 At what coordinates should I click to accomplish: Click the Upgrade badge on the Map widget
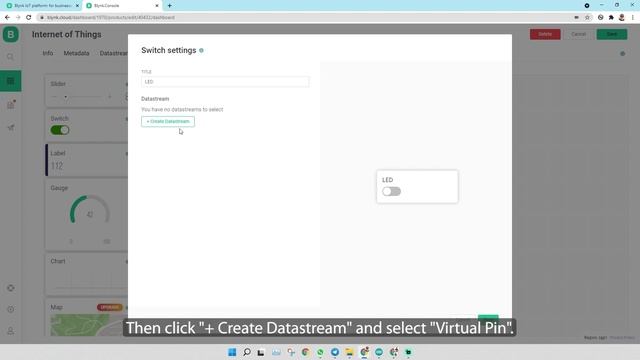[109, 307]
